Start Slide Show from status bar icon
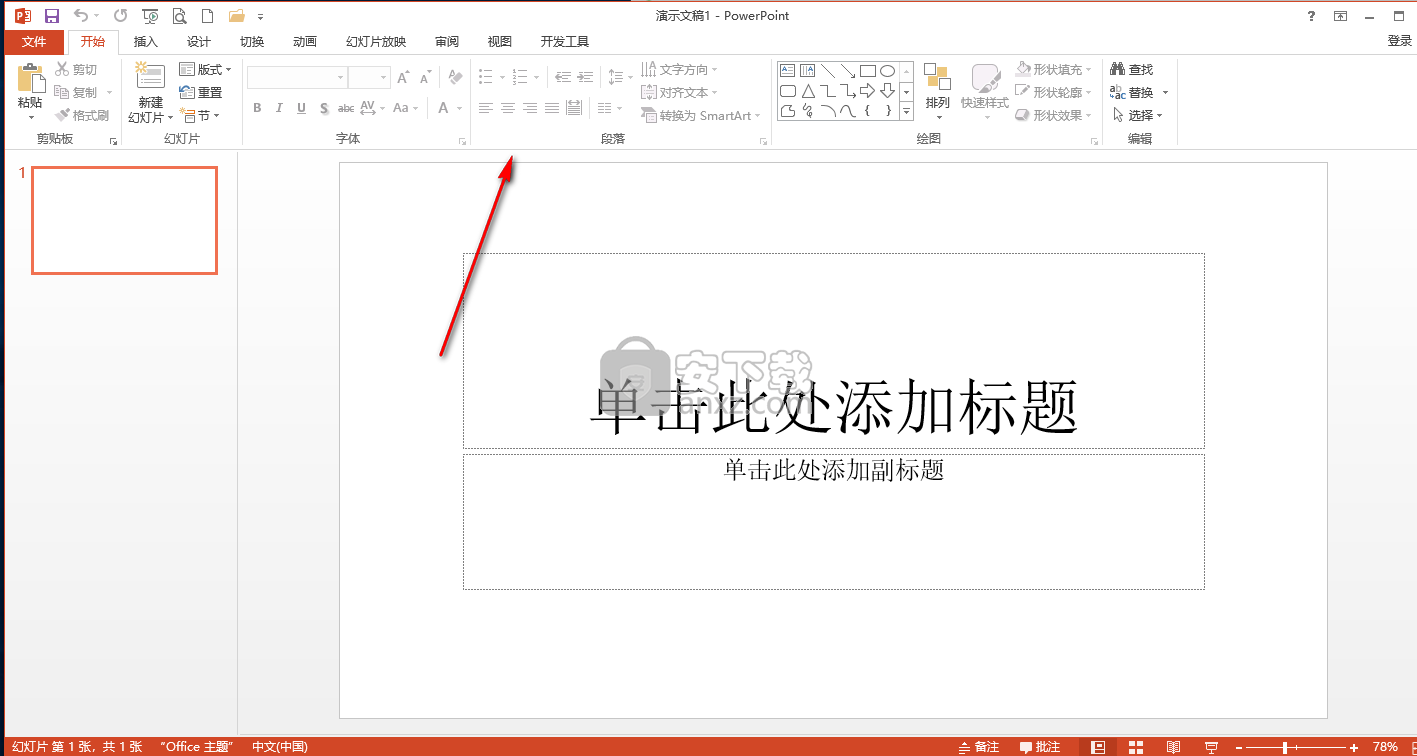 1211,747
